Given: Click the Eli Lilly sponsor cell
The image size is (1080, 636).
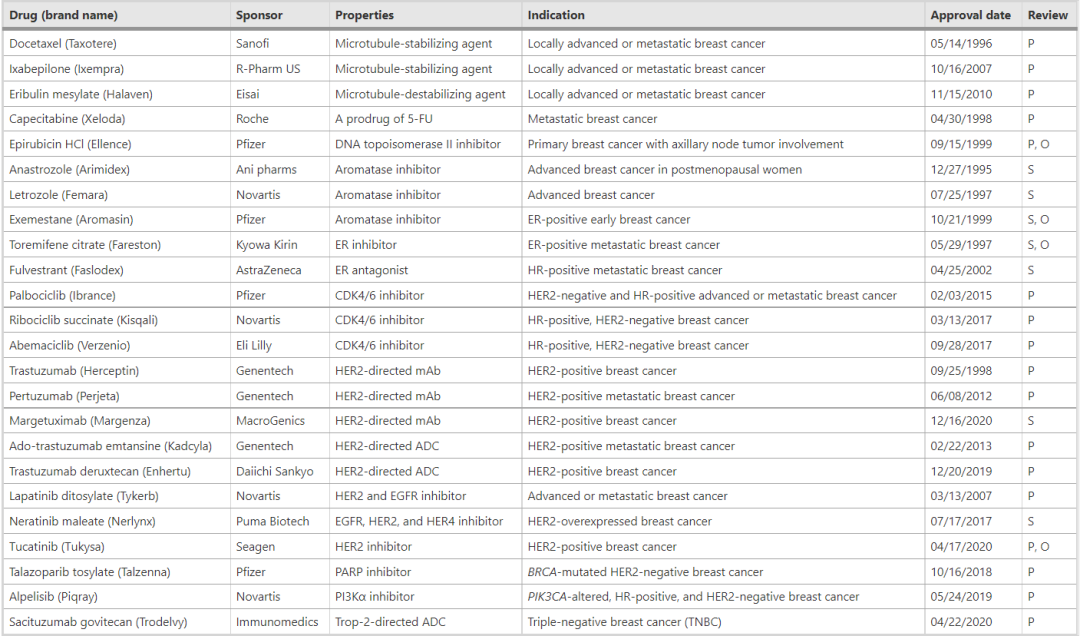Looking at the screenshot, I should coord(256,346).
